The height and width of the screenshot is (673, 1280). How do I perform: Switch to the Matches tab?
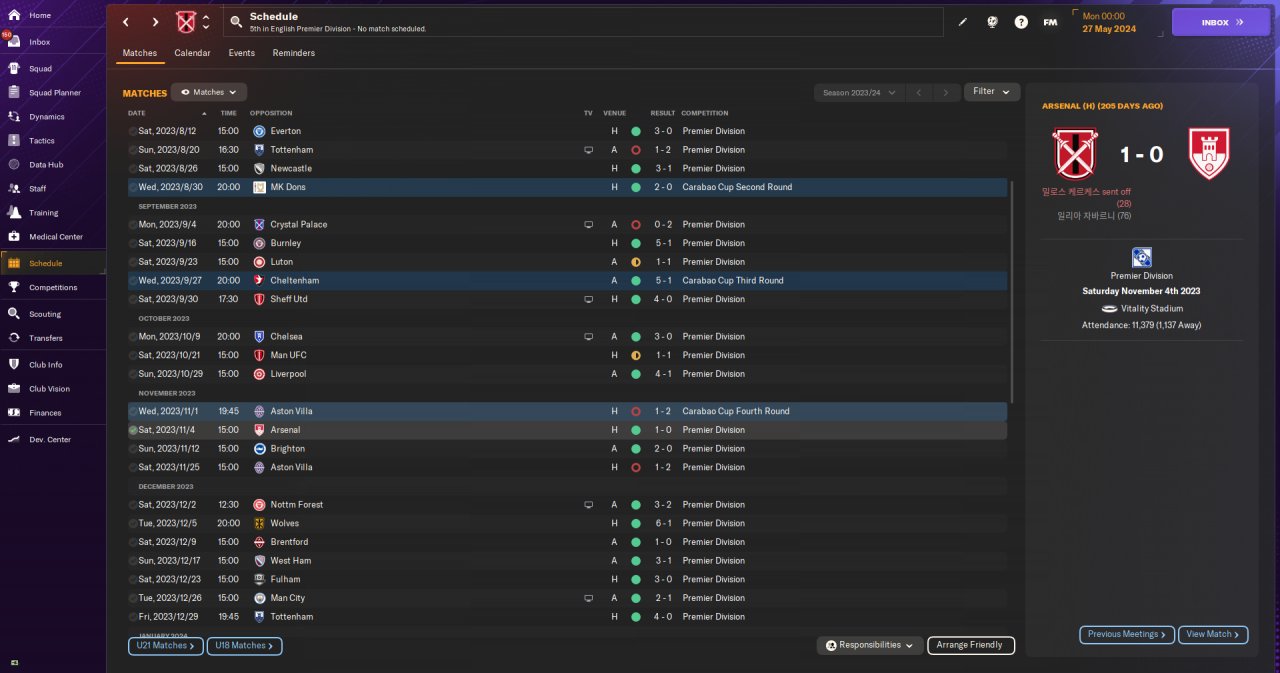pyautogui.click(x=140, y=53)
